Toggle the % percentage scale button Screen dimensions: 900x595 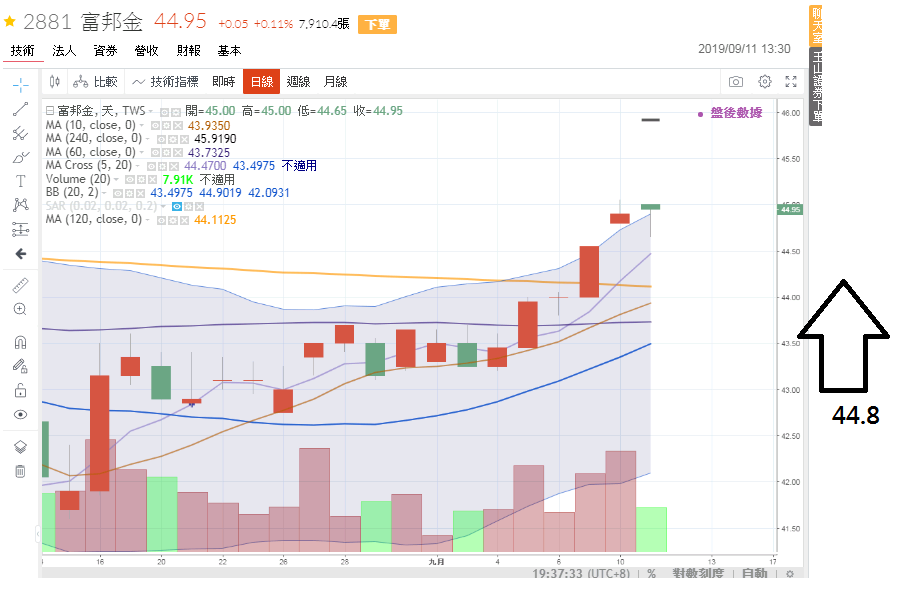tap(651, 574)
